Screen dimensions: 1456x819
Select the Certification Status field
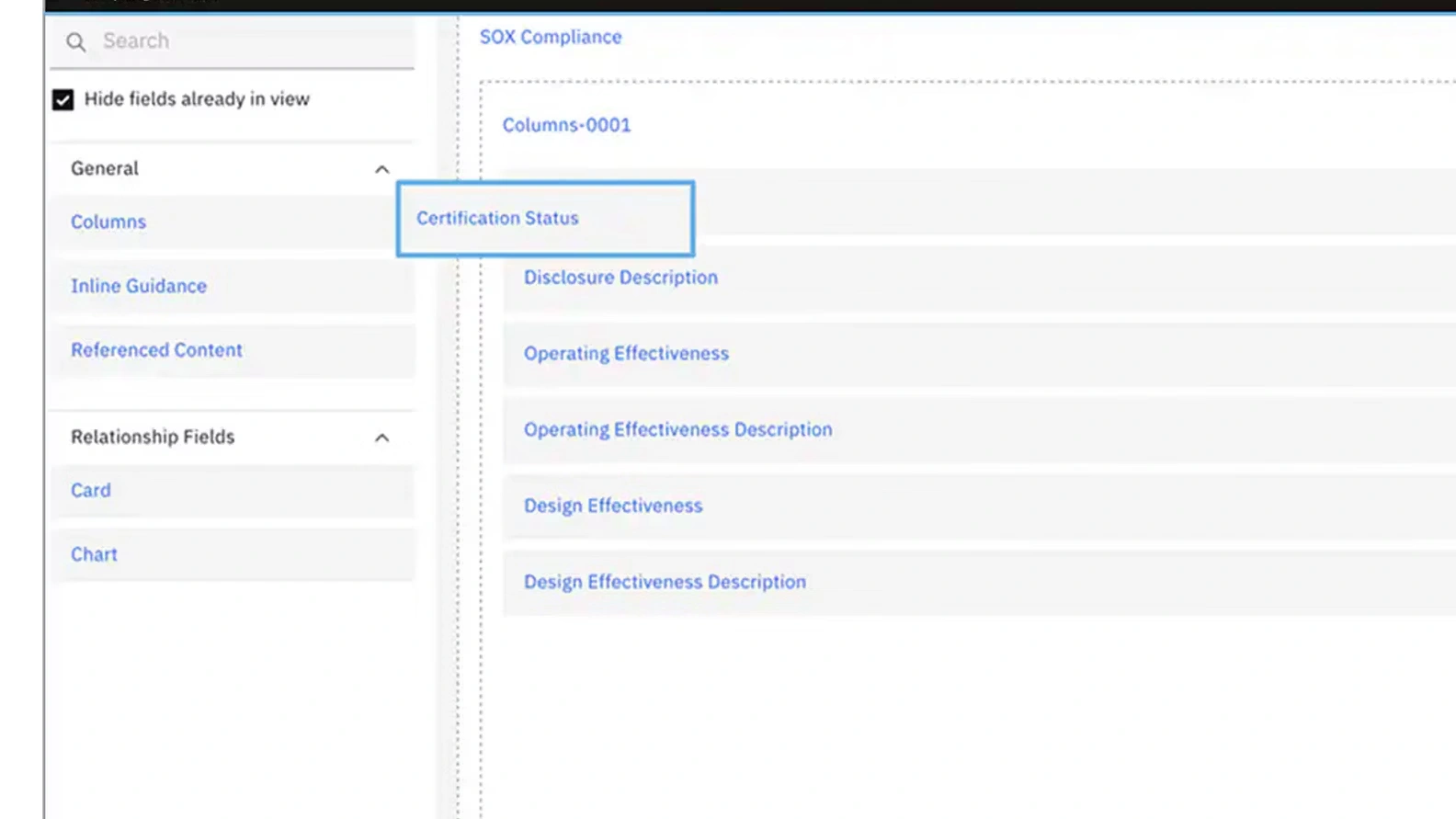click(x=497, y=218)
